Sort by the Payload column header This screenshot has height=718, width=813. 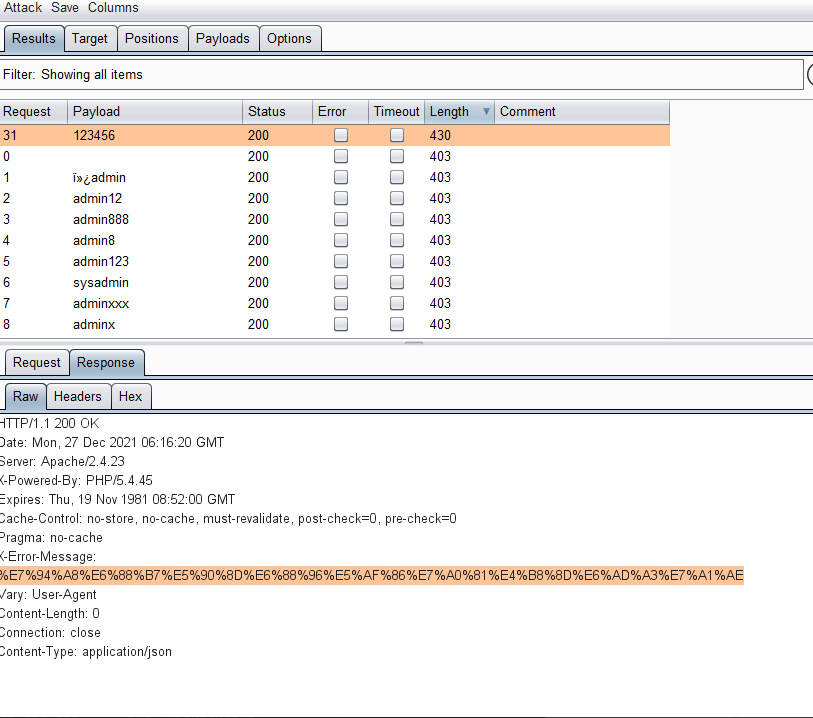click(x=155, y=111)
